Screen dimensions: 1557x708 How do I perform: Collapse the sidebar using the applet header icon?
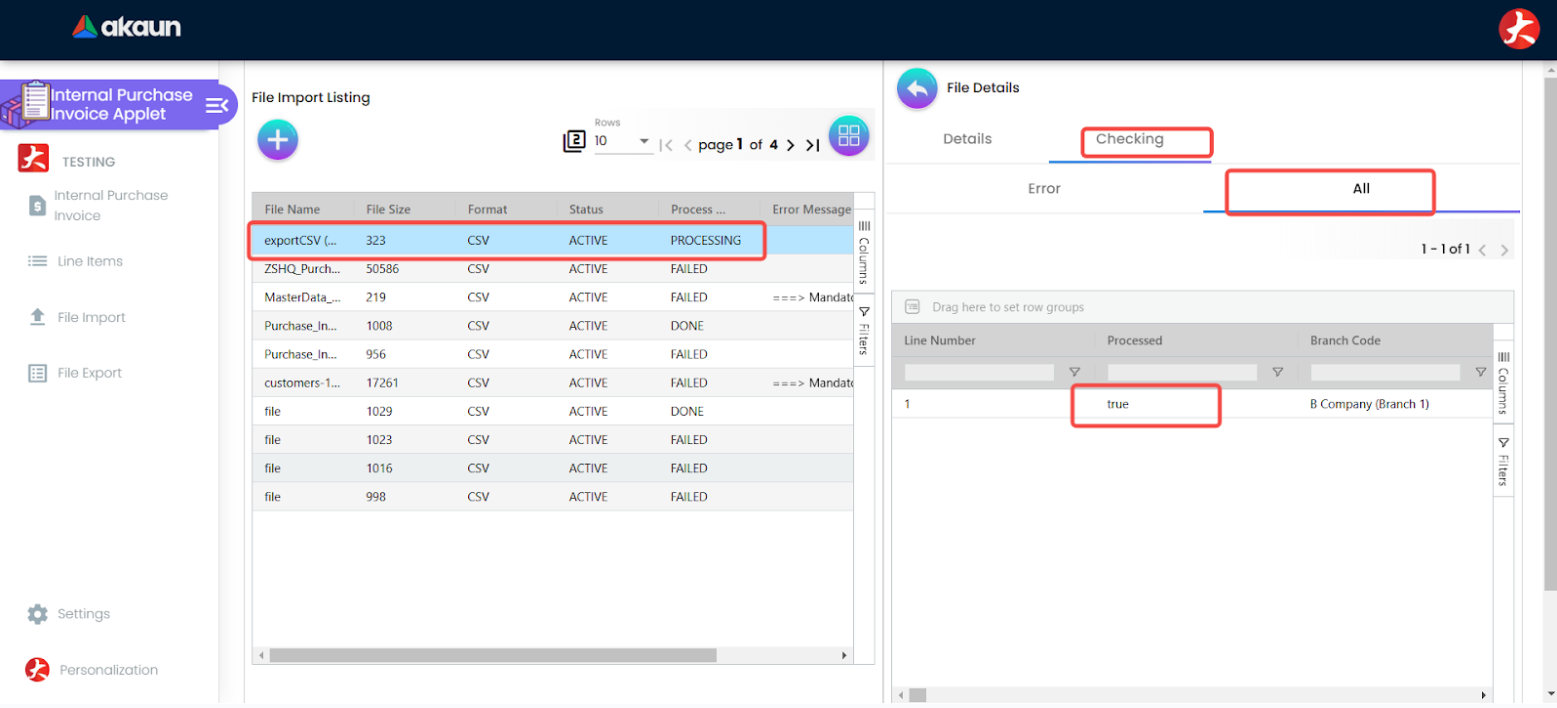pos(218,105)
